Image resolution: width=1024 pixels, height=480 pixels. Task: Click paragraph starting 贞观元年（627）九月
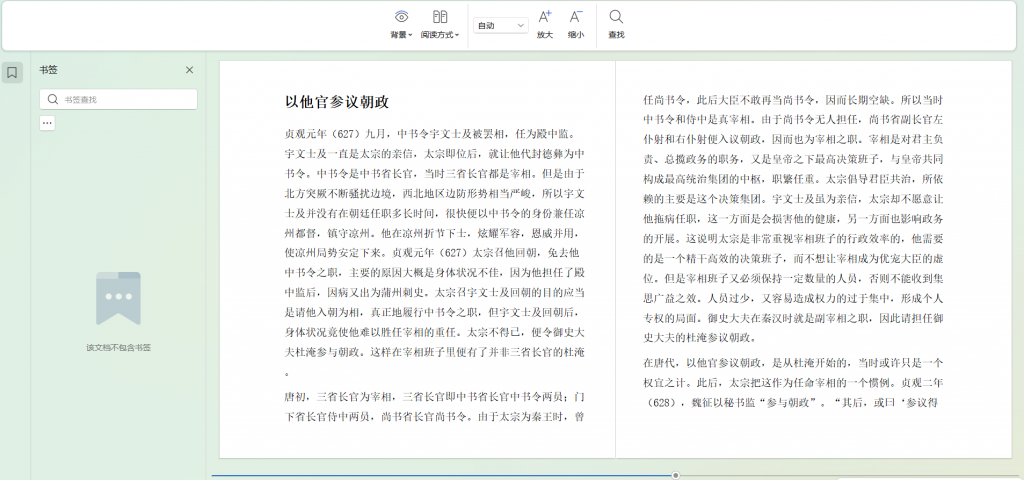click(435, 254)
